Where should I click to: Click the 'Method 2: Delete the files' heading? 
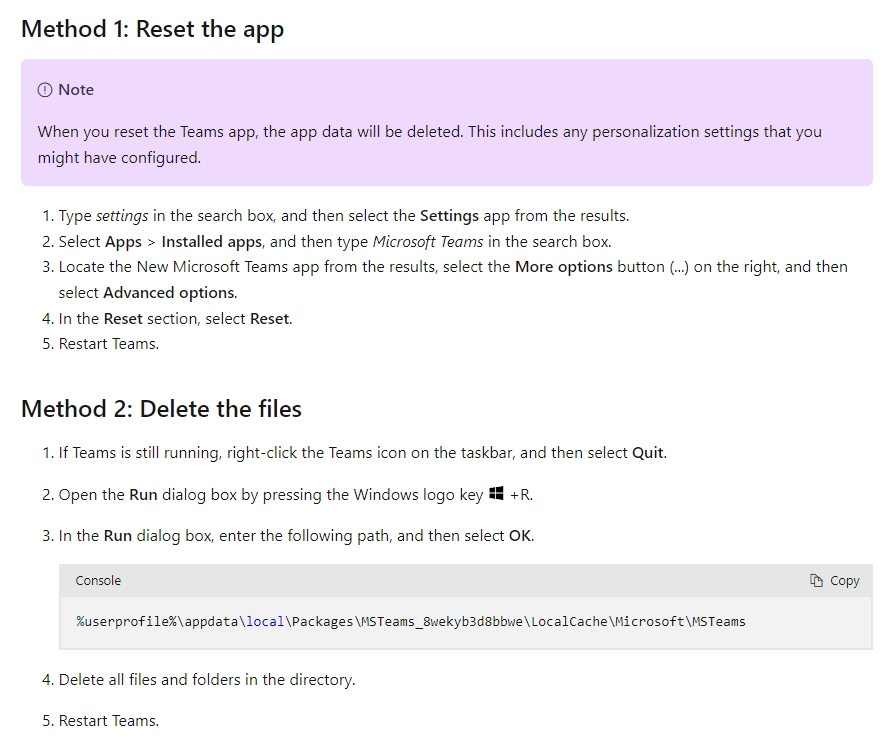tap(161, 409)
